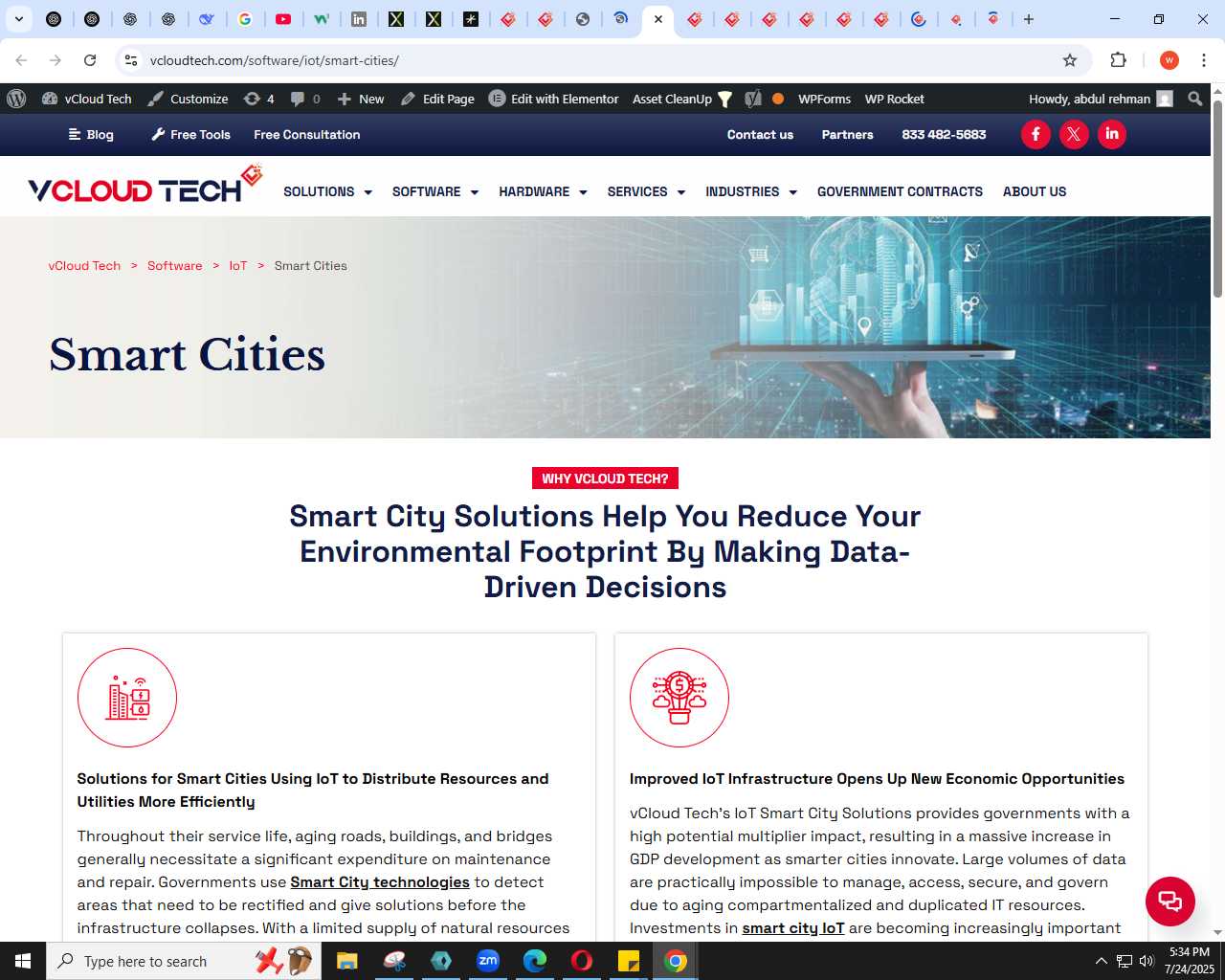Open a new browser tab

[1029, 19]
